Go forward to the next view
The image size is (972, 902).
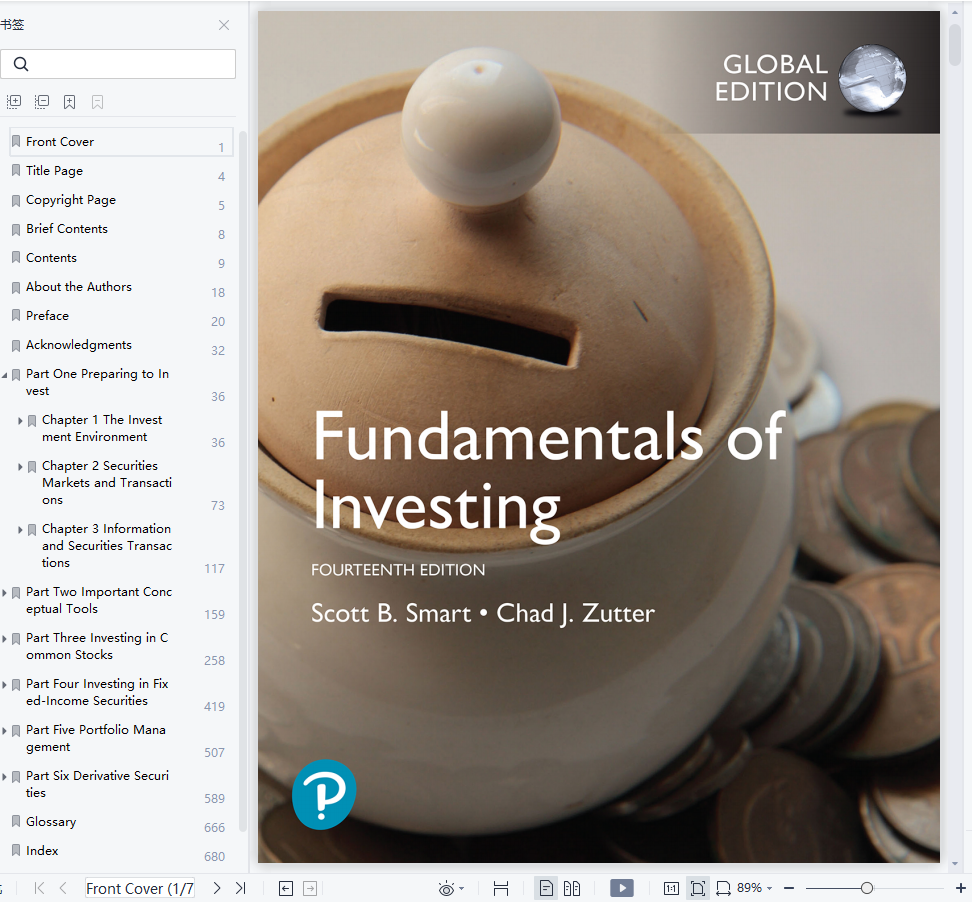[x=310, y=888]
